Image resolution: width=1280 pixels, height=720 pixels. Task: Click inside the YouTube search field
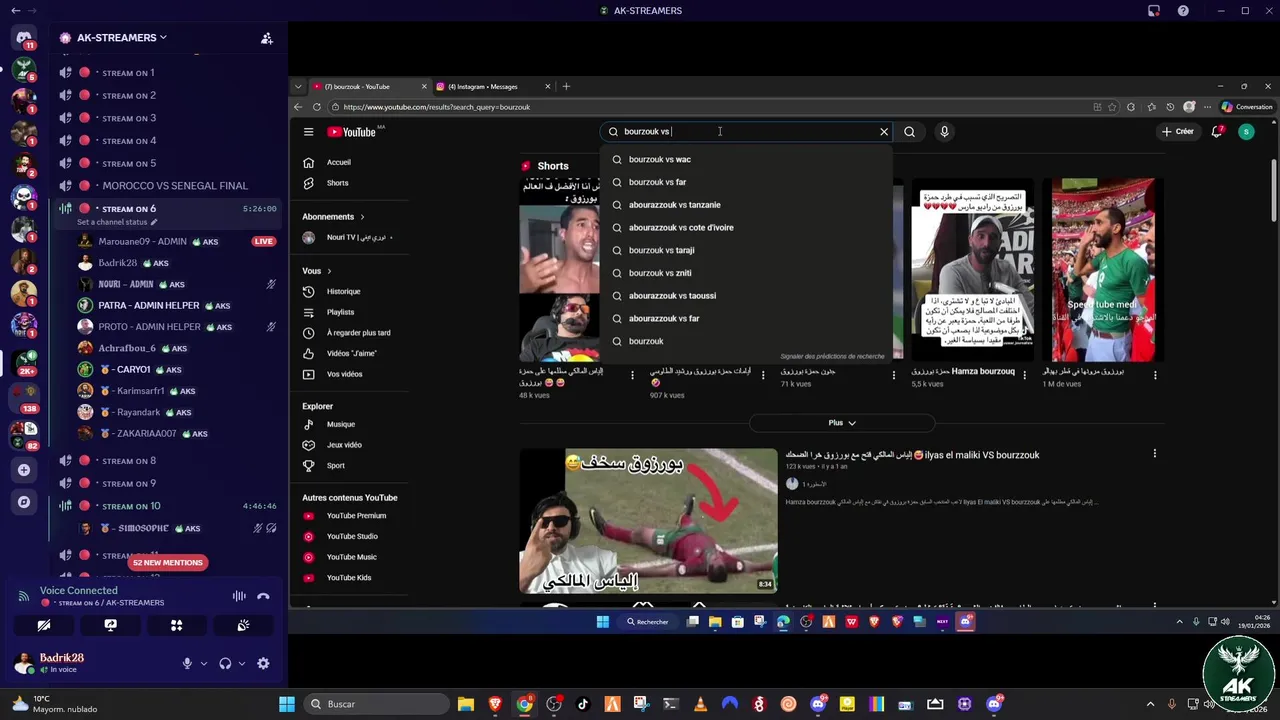tap(745, 132)
